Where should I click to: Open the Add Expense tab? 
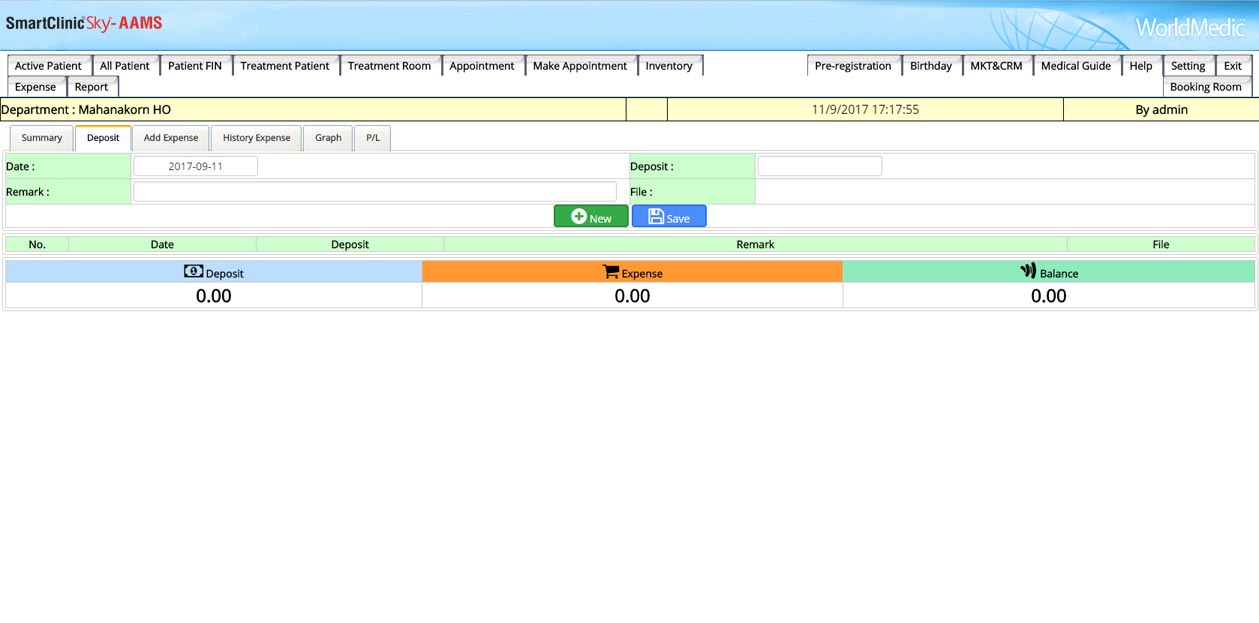point(171,138)
